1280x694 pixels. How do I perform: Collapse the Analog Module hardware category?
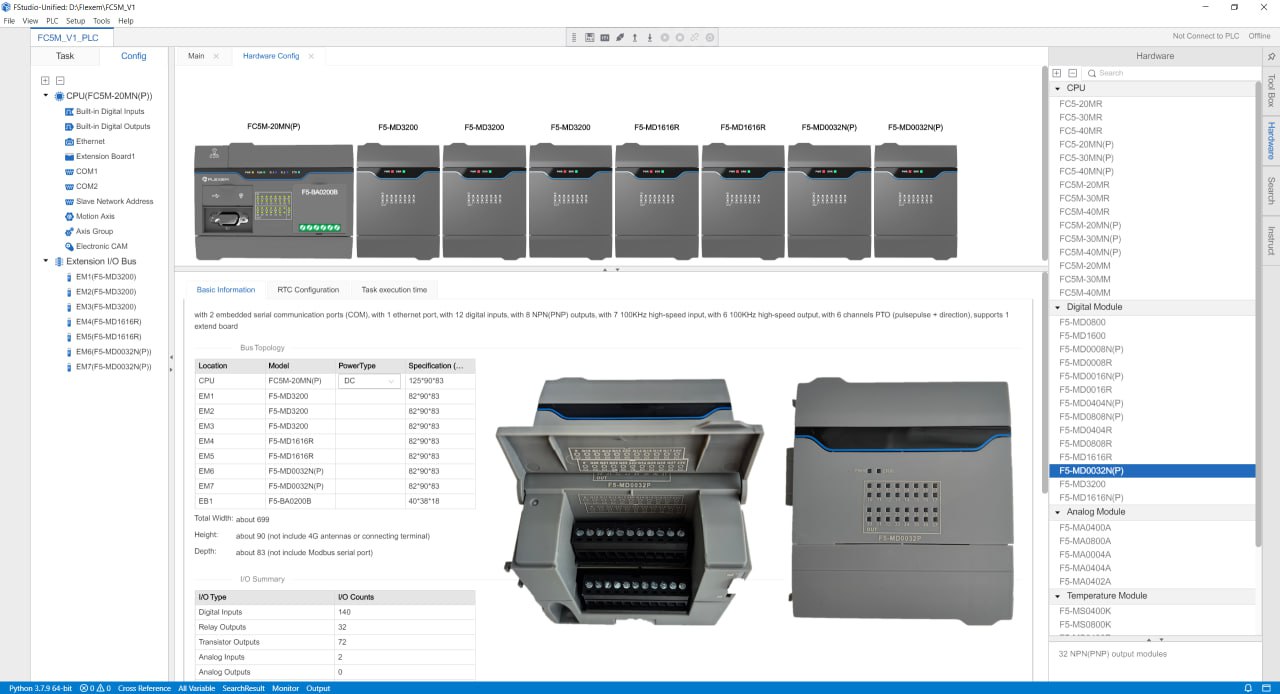coord(1059,512)
